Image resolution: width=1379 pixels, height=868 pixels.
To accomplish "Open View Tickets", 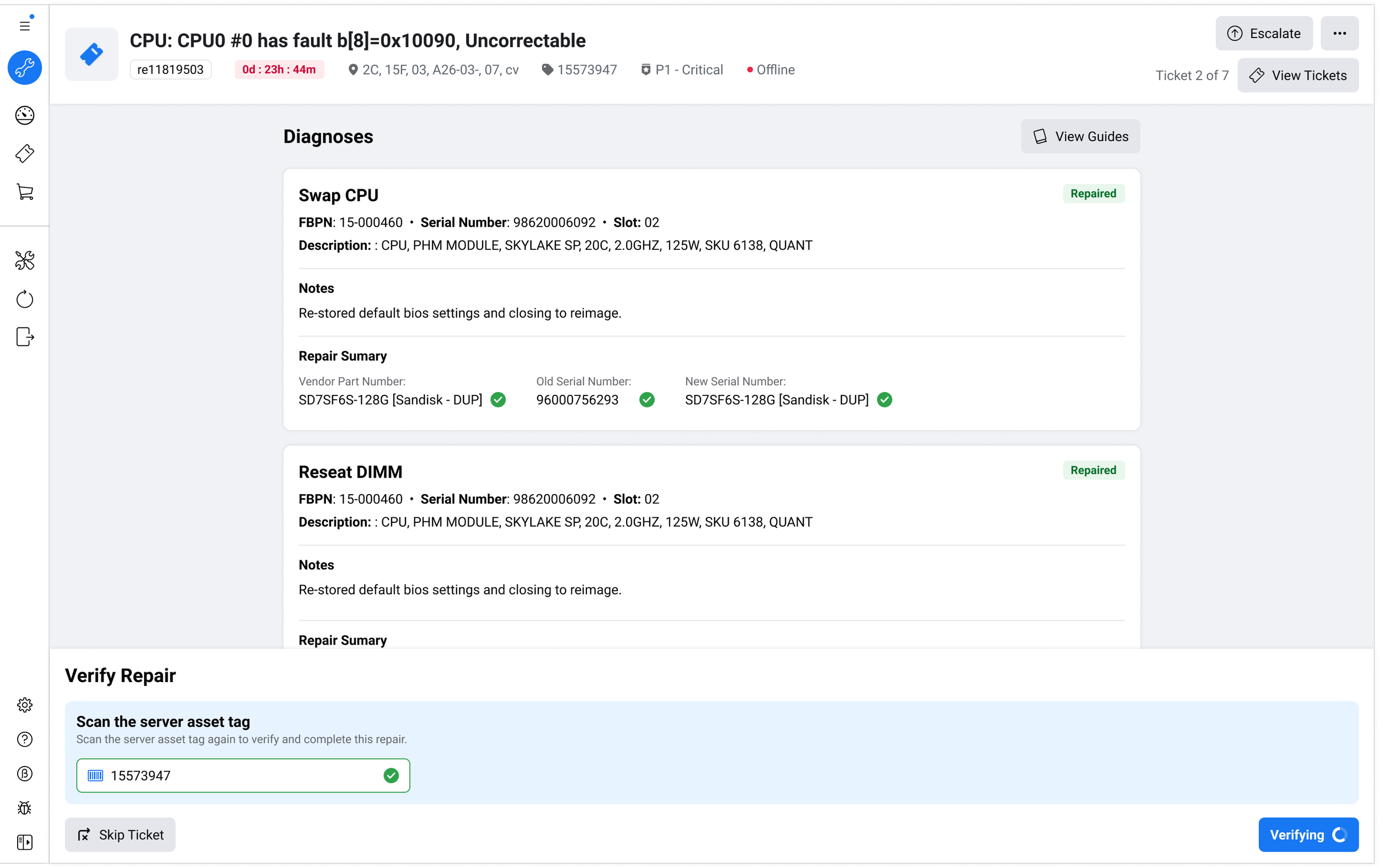I will point(1297,76).
